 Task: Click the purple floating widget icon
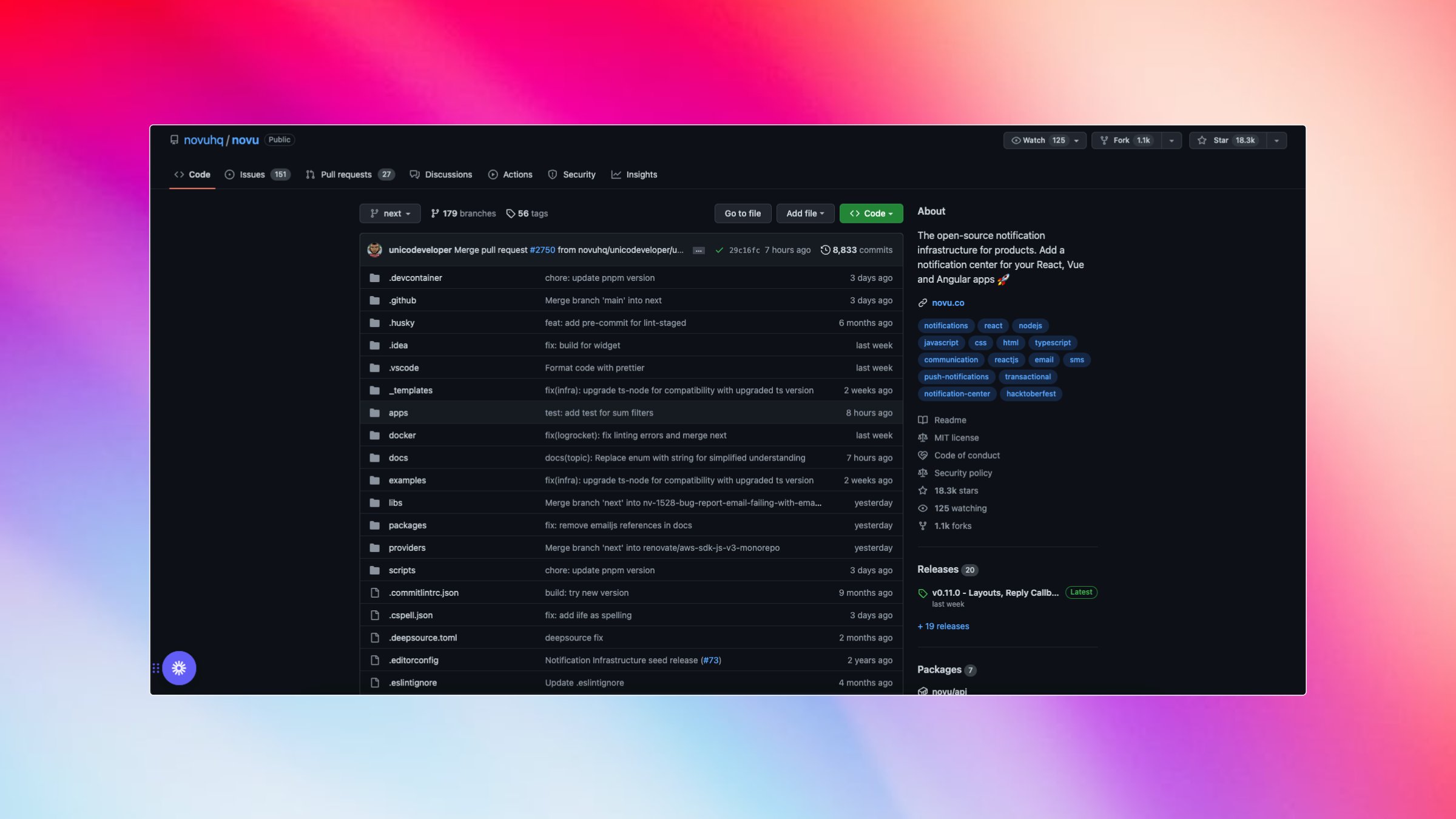179,668
